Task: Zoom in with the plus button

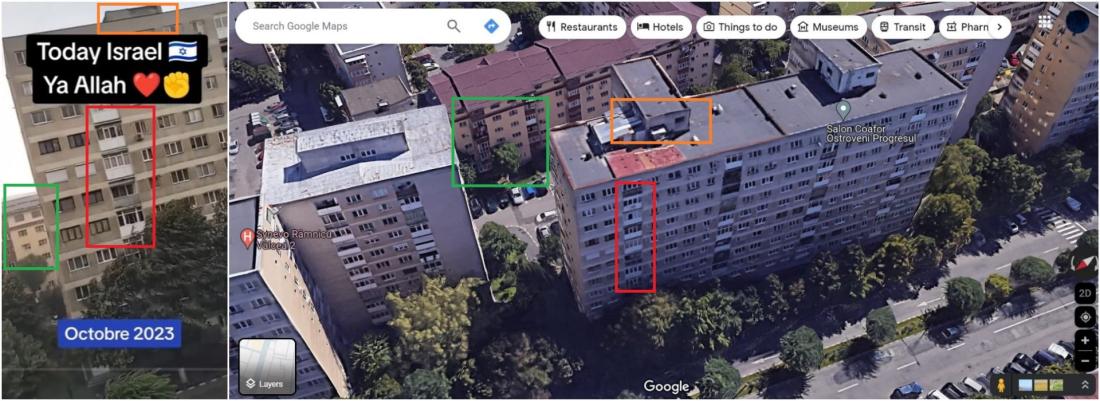Action: [1085, 341]
